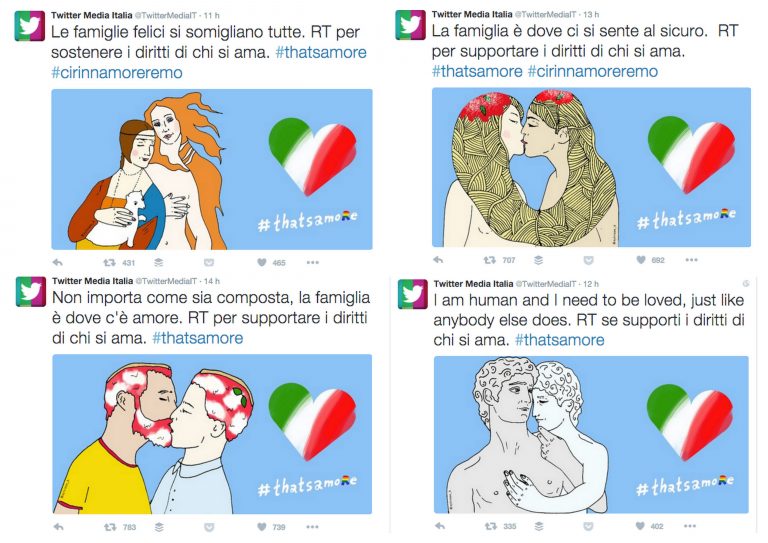Retweet the tweet with 783 retweets
The height and width of the screenshot is (543, 768).
(x=110, y=527)
